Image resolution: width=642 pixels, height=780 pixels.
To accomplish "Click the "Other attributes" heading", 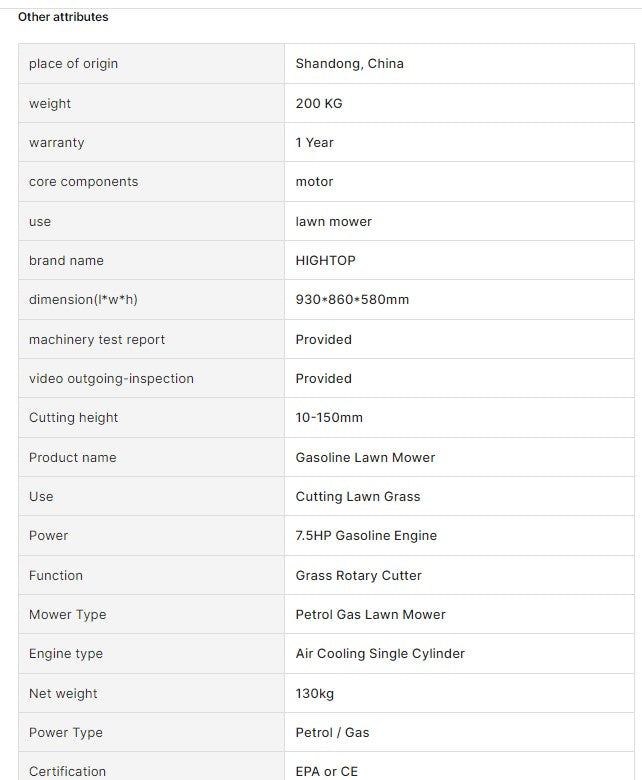I will click(x=63, y=17).
